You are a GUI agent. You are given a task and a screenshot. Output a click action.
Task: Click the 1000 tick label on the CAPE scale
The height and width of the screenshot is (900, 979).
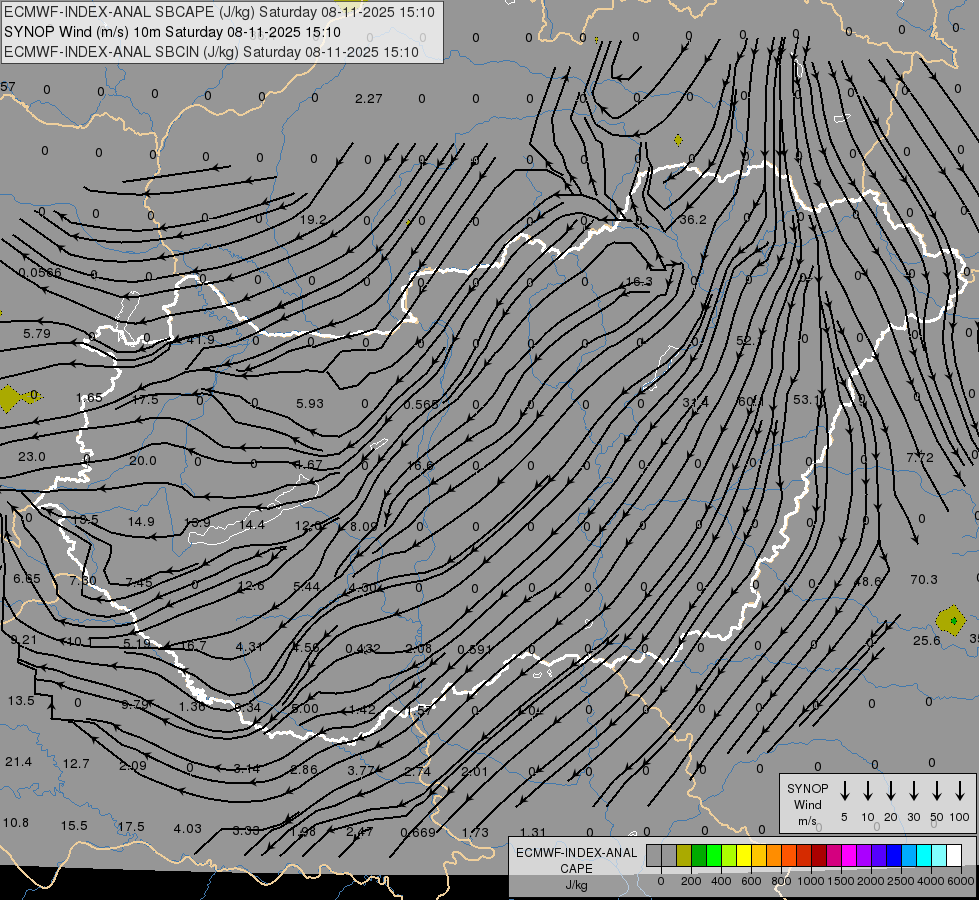(810, 881)
